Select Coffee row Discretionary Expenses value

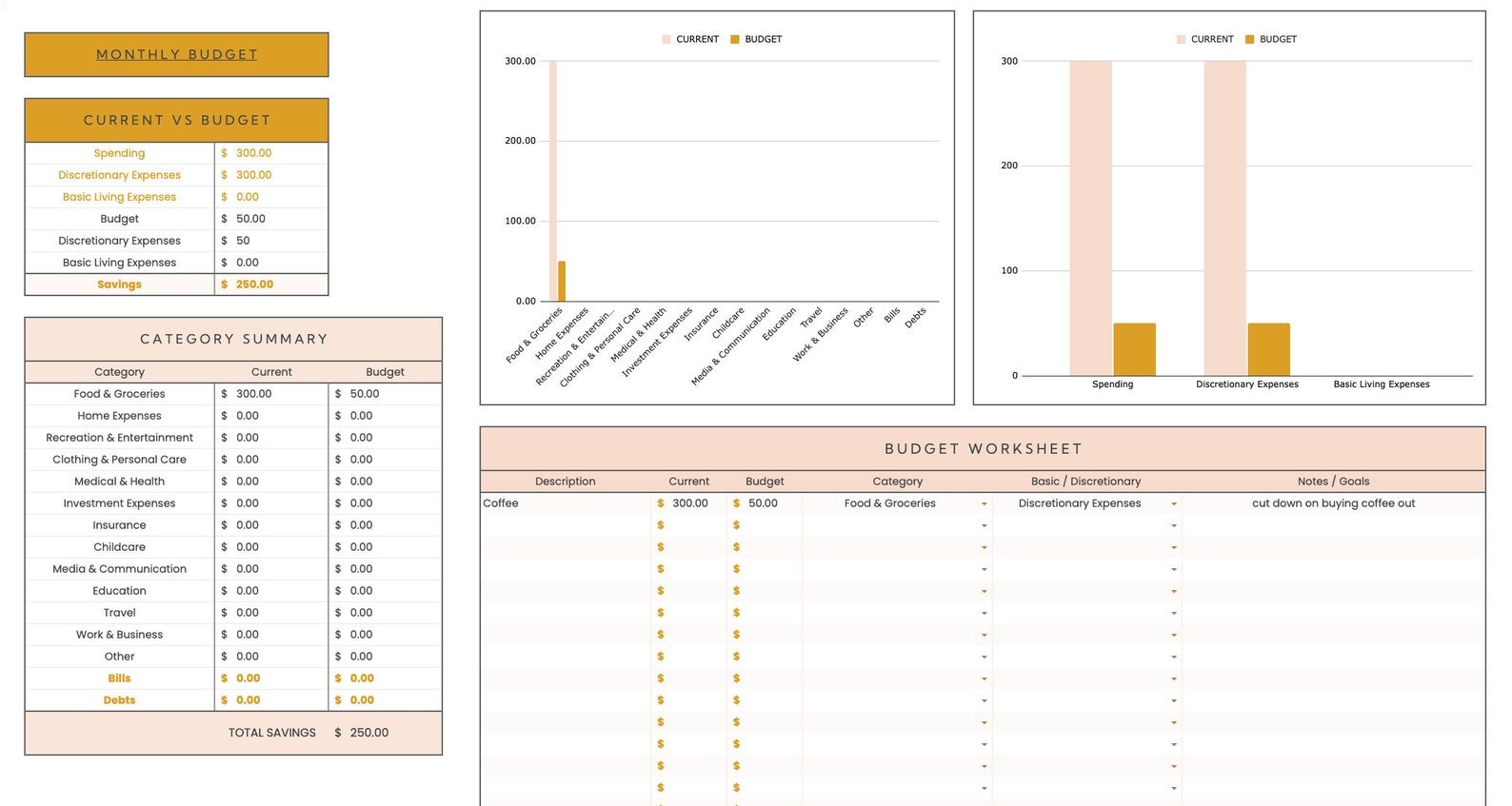coord(1079,503)
